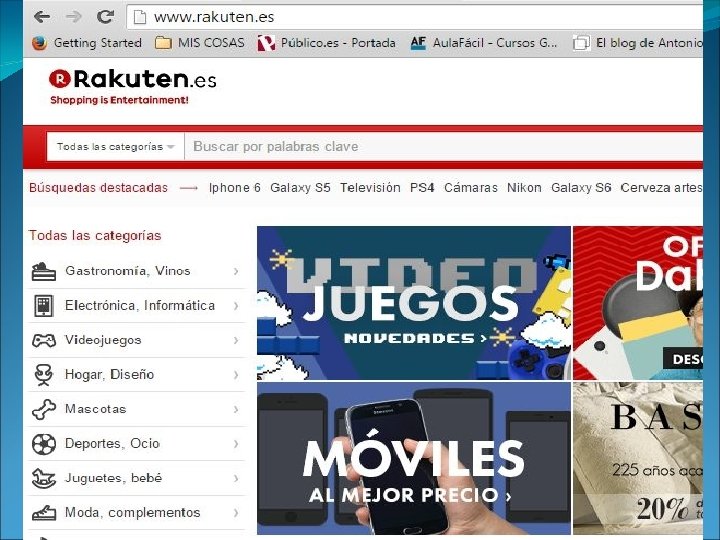Click the Galaxy S5 search link
Viewport: 720px width, 540px height.
[x=300, y=188]
